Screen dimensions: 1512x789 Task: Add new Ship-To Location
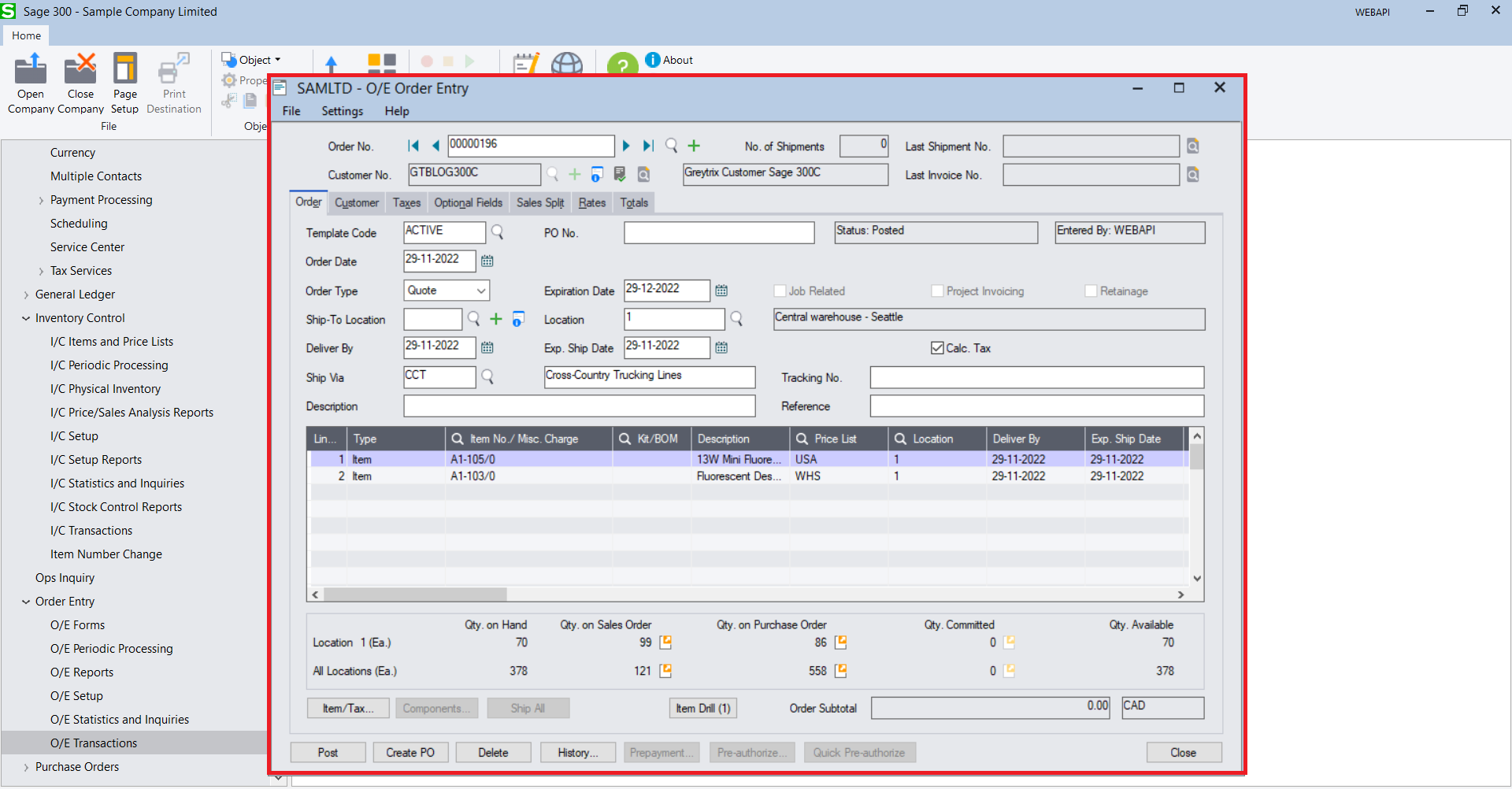(x=496, y=319)
